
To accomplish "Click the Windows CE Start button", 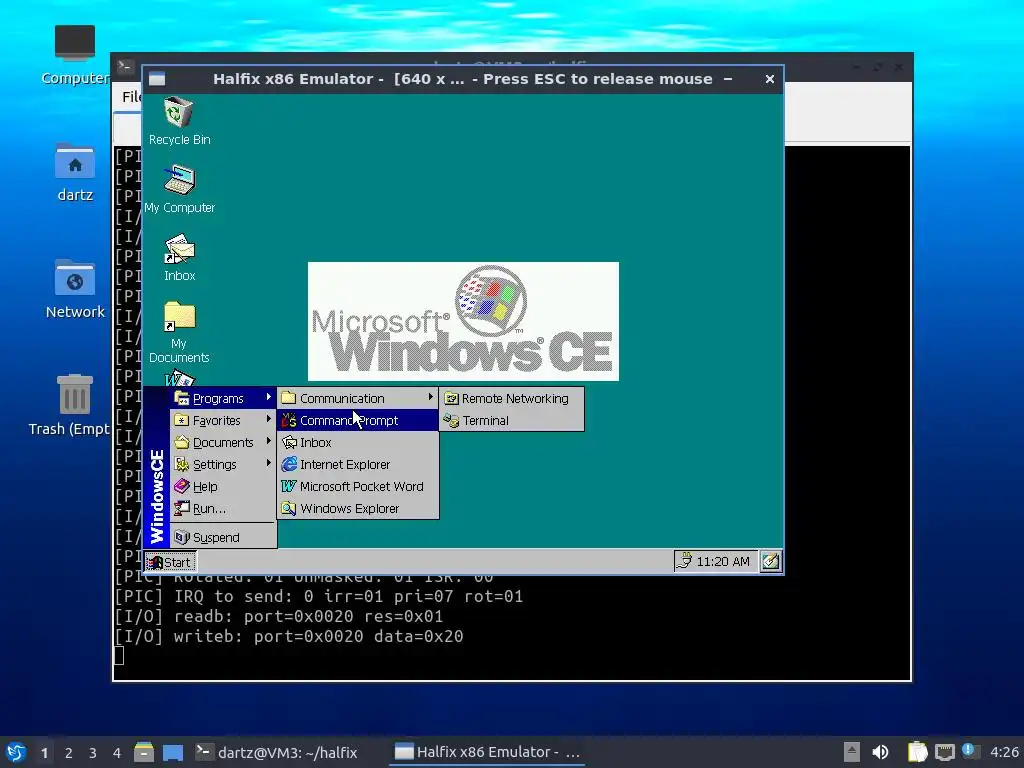I will pos(170,562).
